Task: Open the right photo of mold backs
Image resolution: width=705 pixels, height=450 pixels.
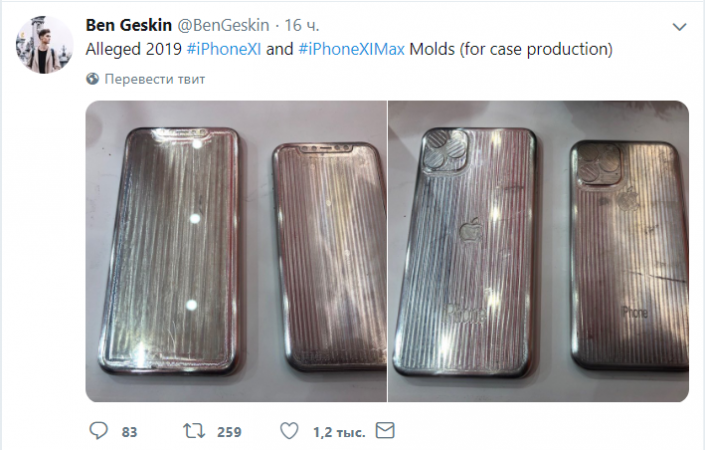Action: (538, 250)
